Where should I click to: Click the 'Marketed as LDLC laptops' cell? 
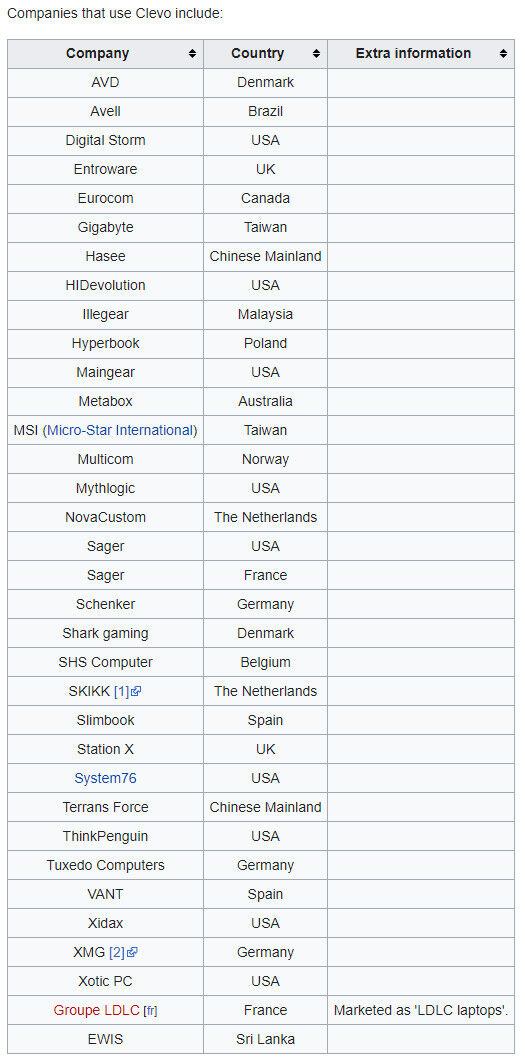421,1010
